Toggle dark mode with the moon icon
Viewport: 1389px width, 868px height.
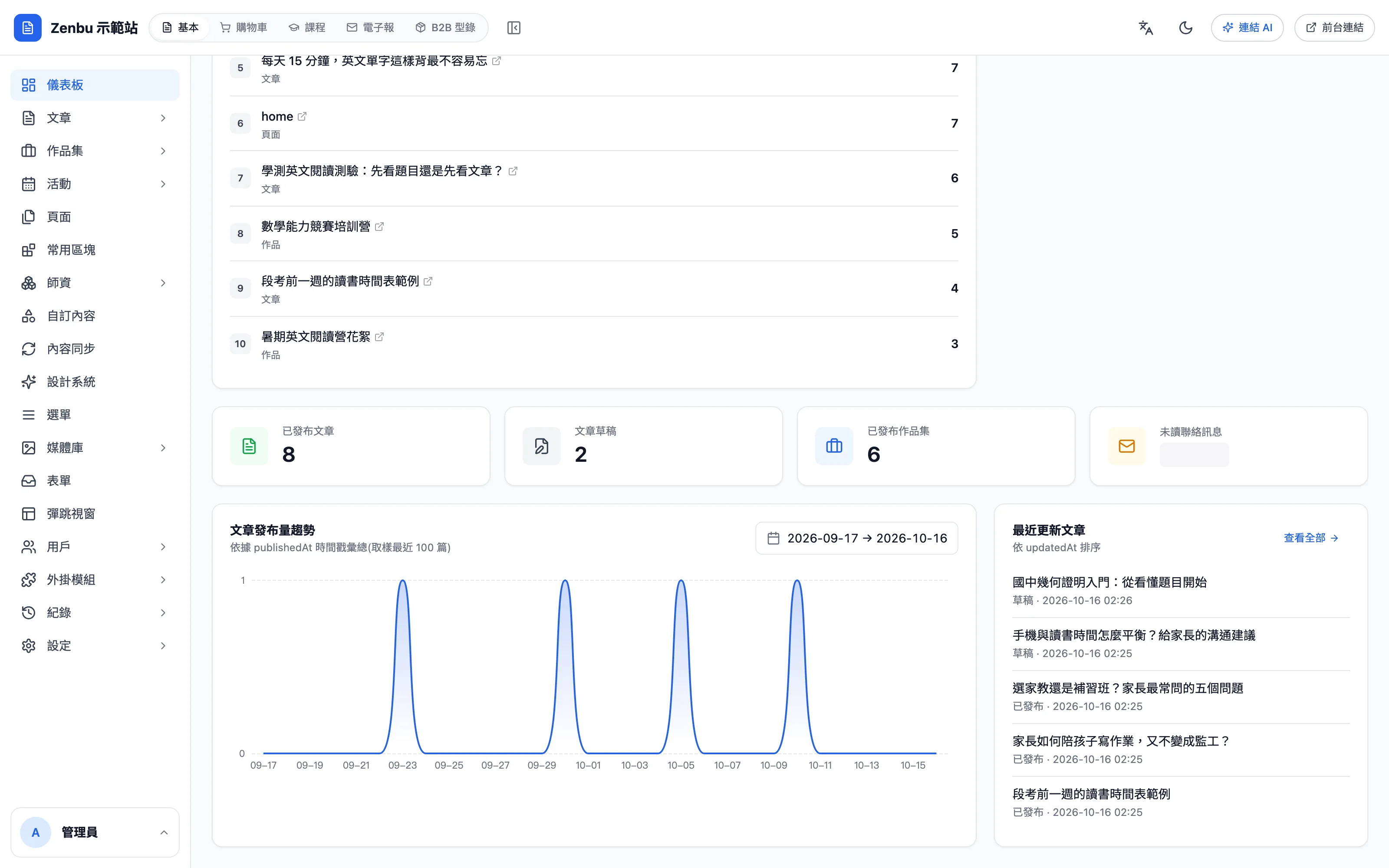coord(1186,27)
